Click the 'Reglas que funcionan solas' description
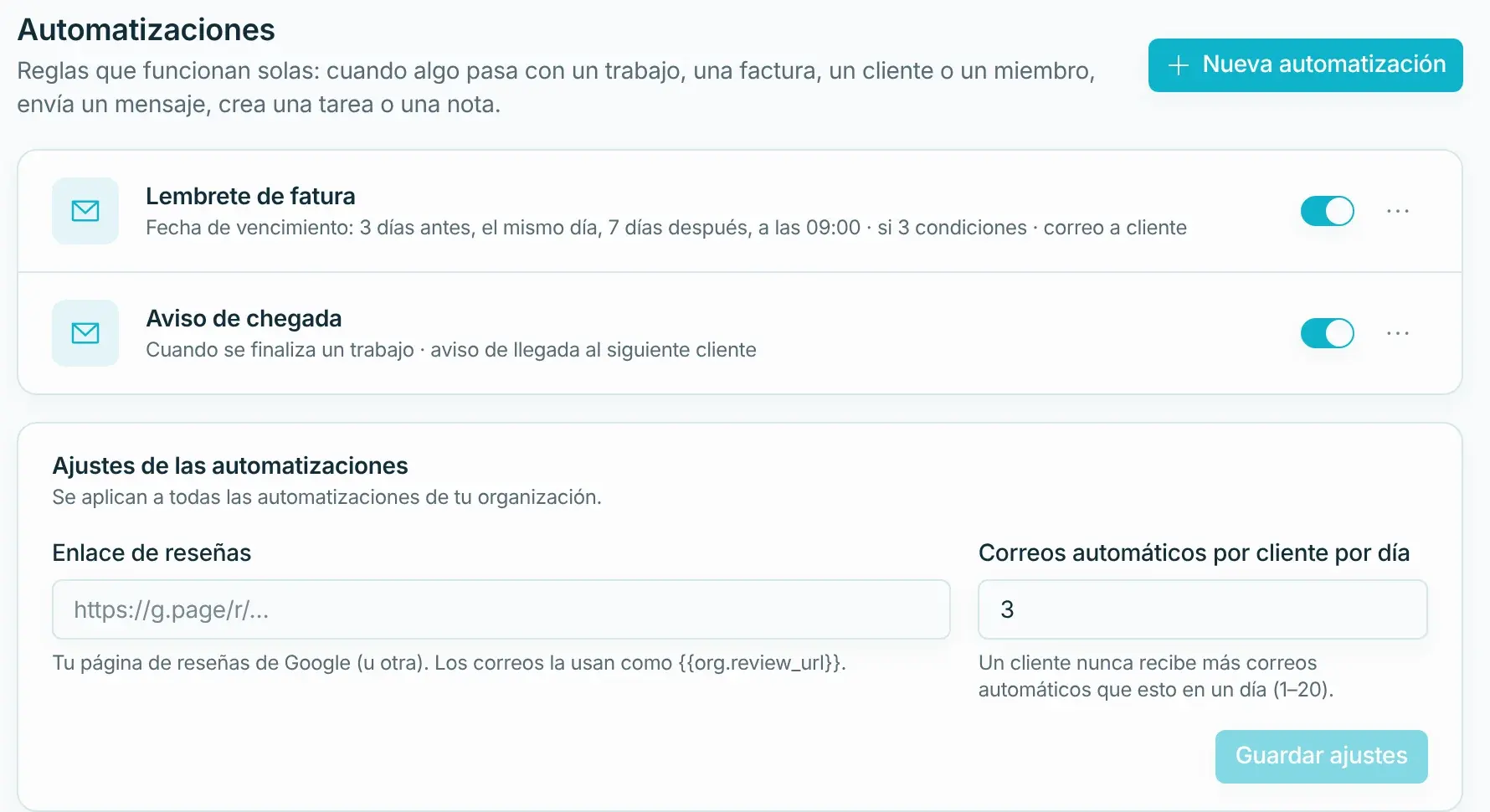Image resolution: width=1490 pixels, height=812 pixels. pos(556,87)
